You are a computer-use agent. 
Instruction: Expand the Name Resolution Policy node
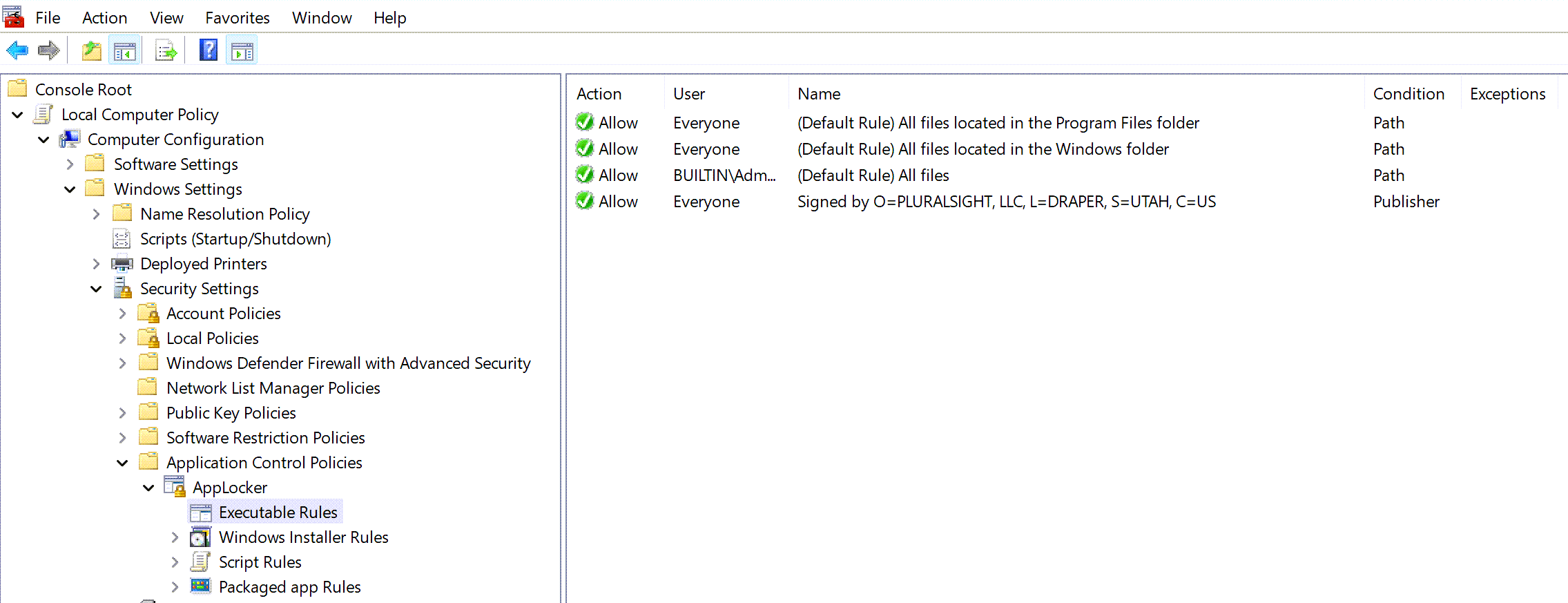point(96,214)
